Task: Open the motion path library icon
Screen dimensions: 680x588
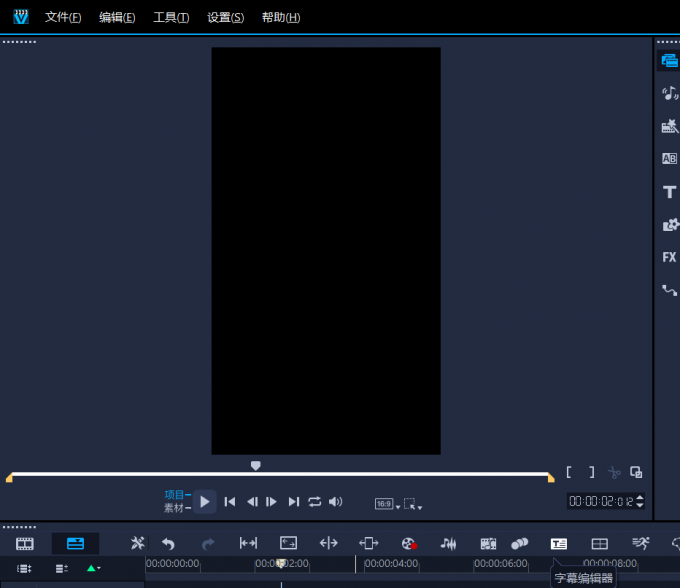Action: [x=669, y=290]
